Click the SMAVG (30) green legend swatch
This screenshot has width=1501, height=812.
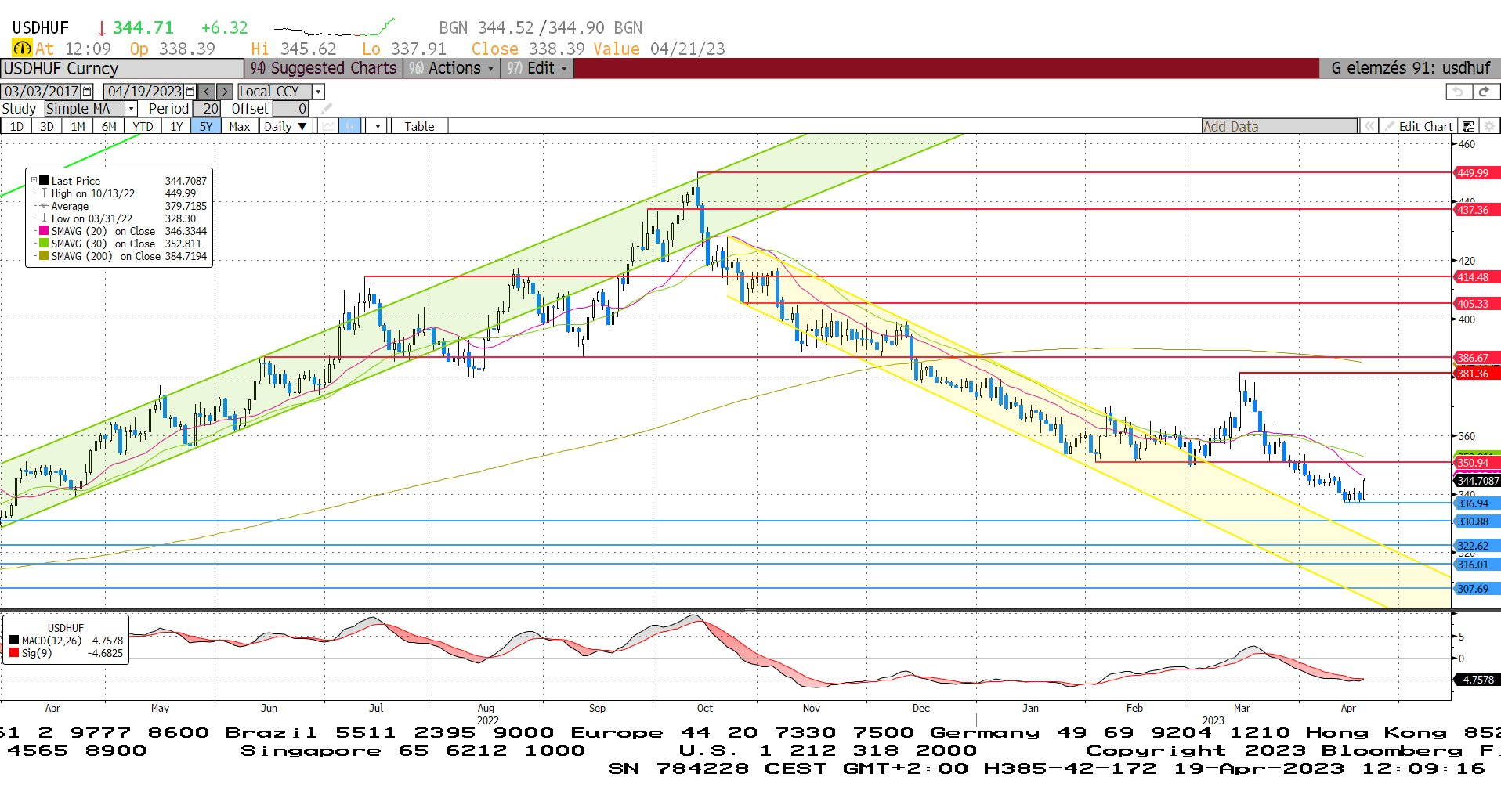pyautogui.click(x=44, y=244)
